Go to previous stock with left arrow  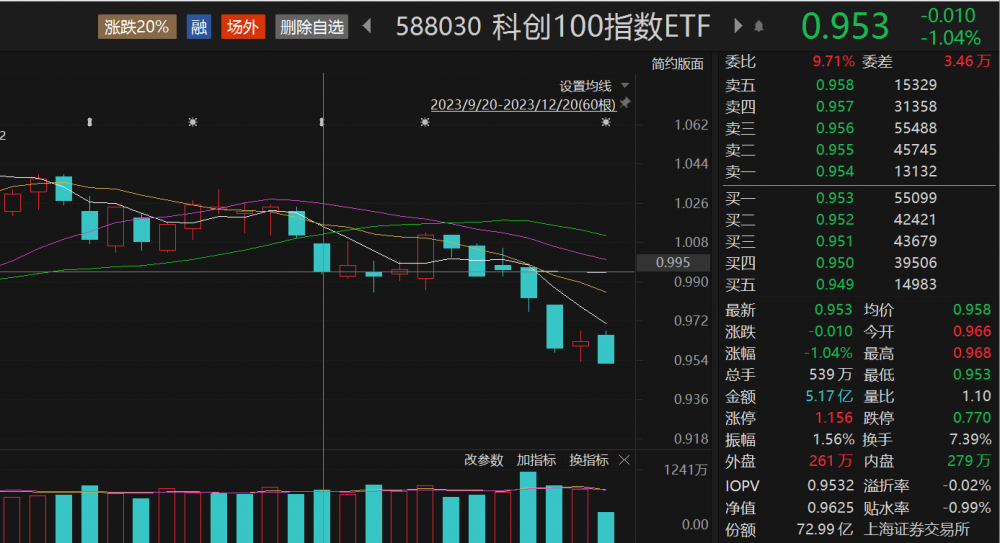pyautogui.click(x=367, y=26)
